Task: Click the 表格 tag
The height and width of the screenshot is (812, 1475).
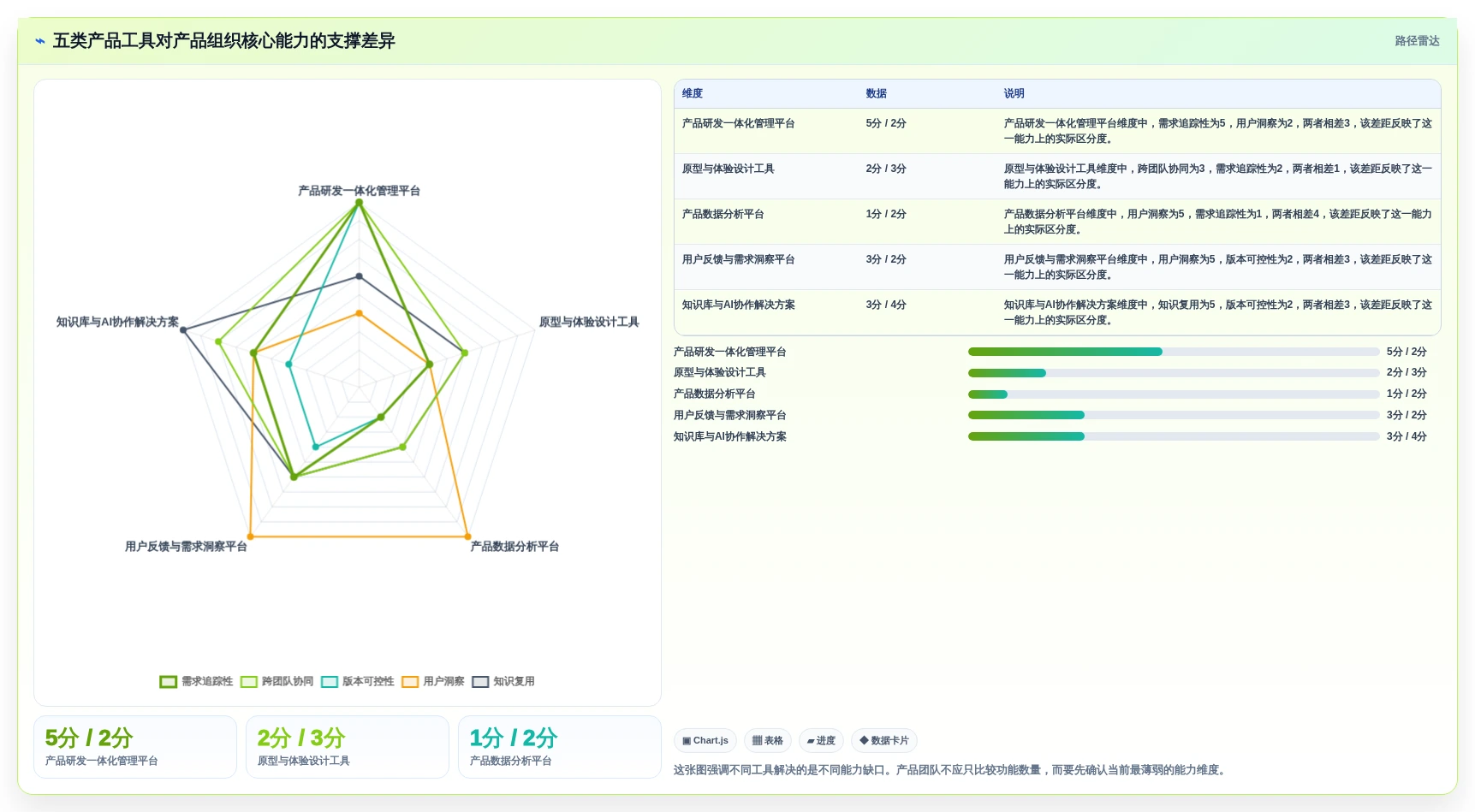Action: click(x=768, y=741)
